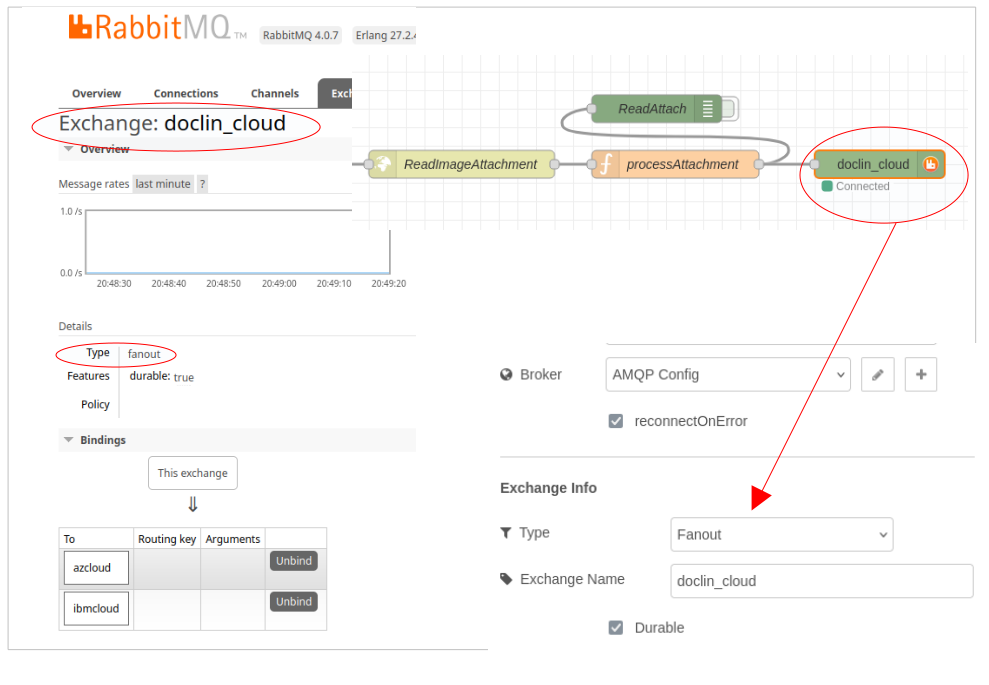Image resolution: width=989 pixels, height=685 pixels.
Task: Click the RabbitMQ icon on doclin_cloud node
Action: tap(930, 164)
